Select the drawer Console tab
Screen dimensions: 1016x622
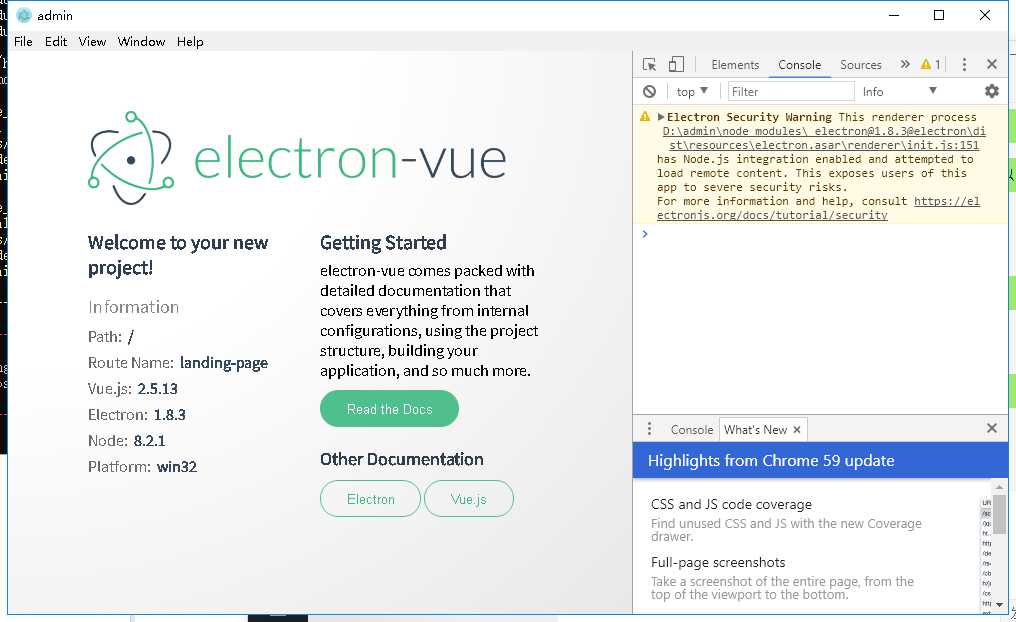(x=691, y=430)
